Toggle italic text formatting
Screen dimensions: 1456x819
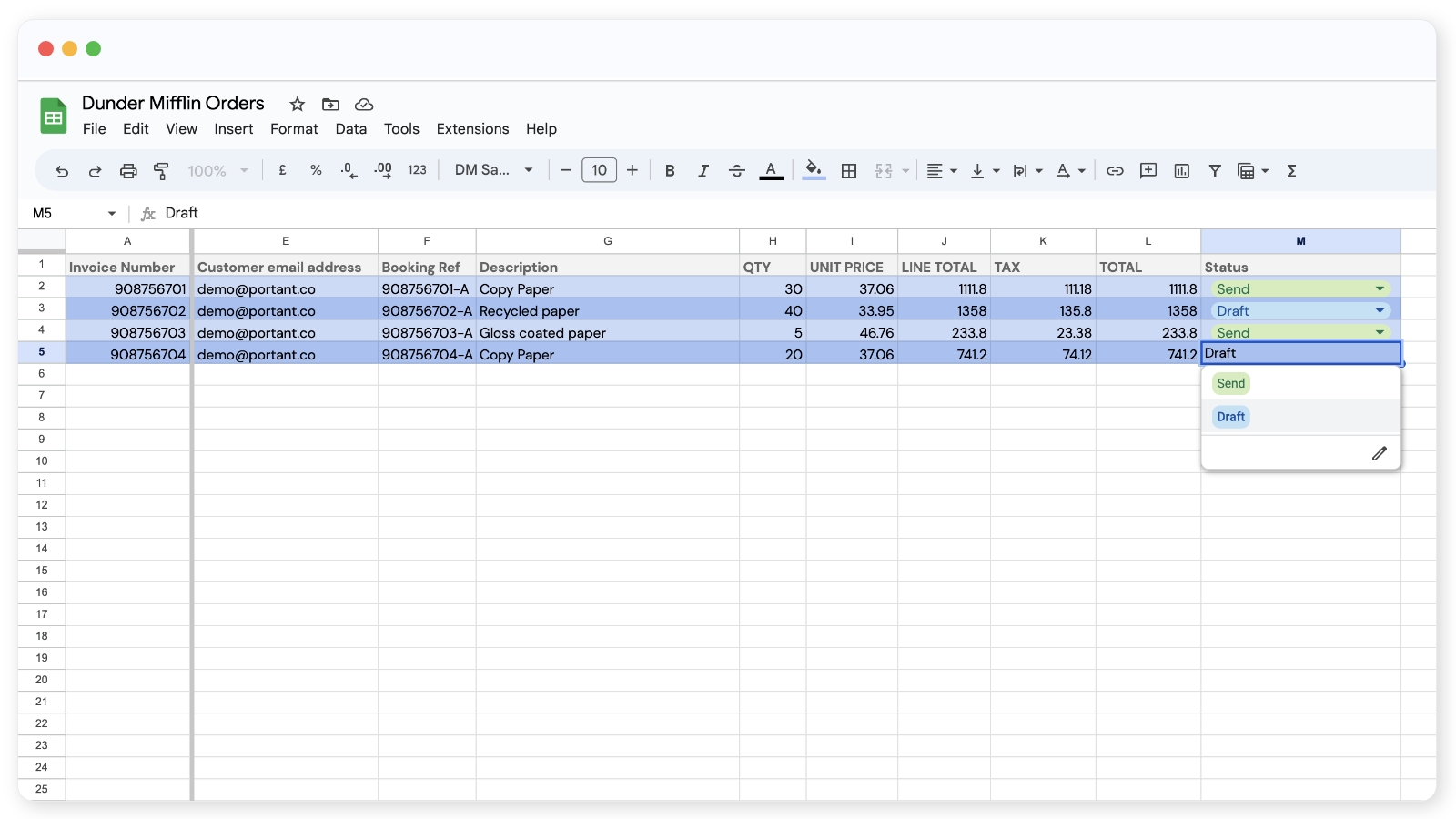[x=703, y=171]
